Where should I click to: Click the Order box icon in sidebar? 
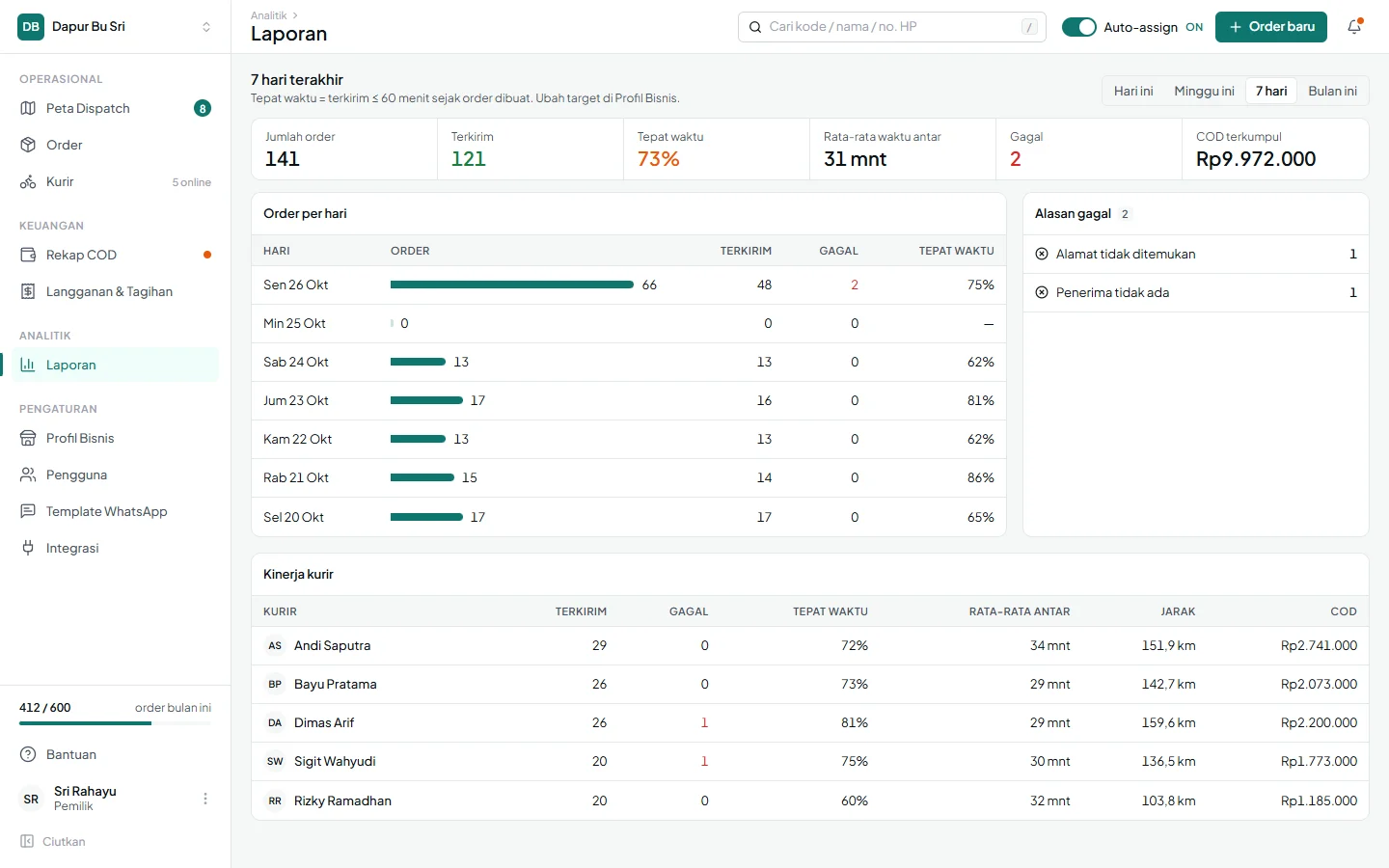click(x=28, y=145)
